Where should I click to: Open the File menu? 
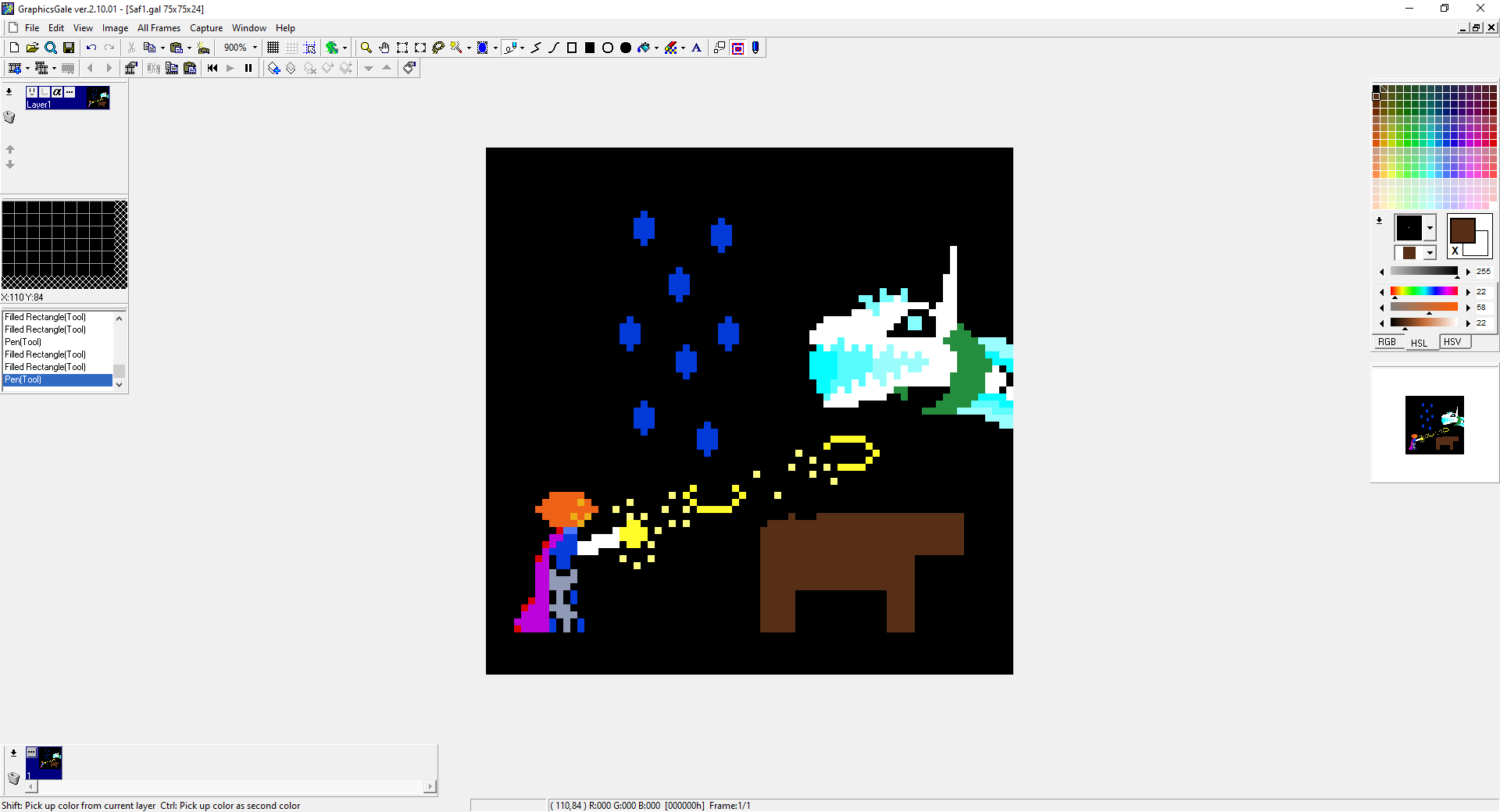tap(32, 28)
